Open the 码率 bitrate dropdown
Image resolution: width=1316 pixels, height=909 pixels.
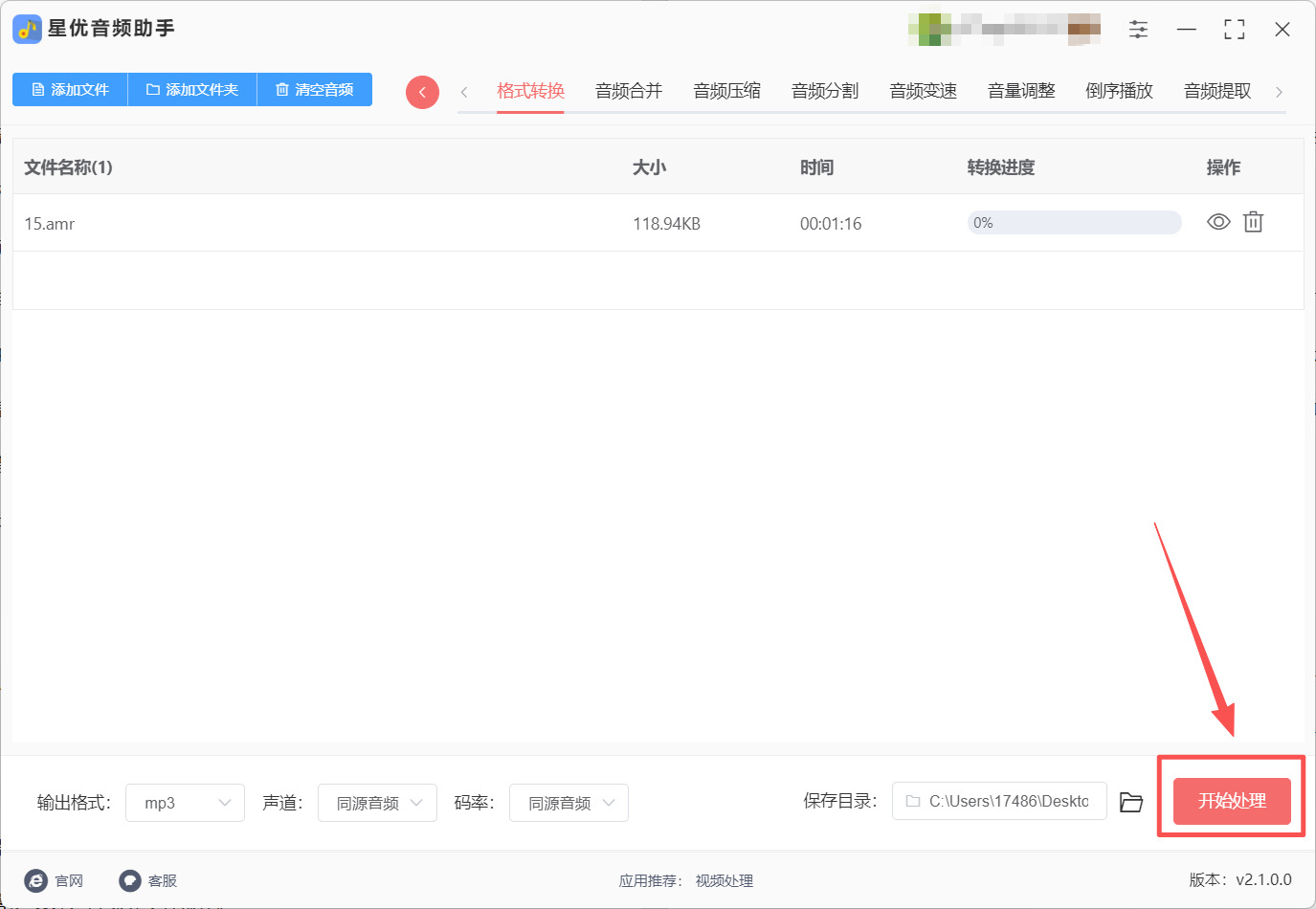[x=569, y=802]
